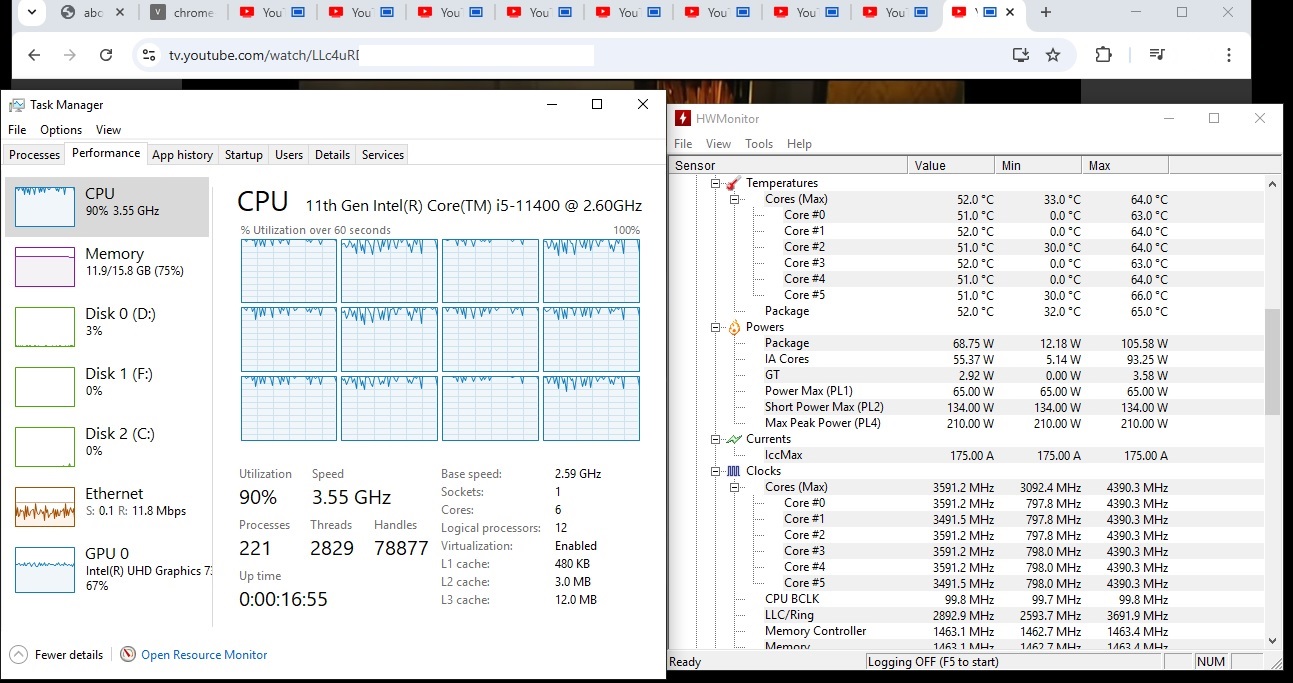Open a new Chrome tab with plus button
The height and width of the screenshot is (683, 1293).
1046,13
